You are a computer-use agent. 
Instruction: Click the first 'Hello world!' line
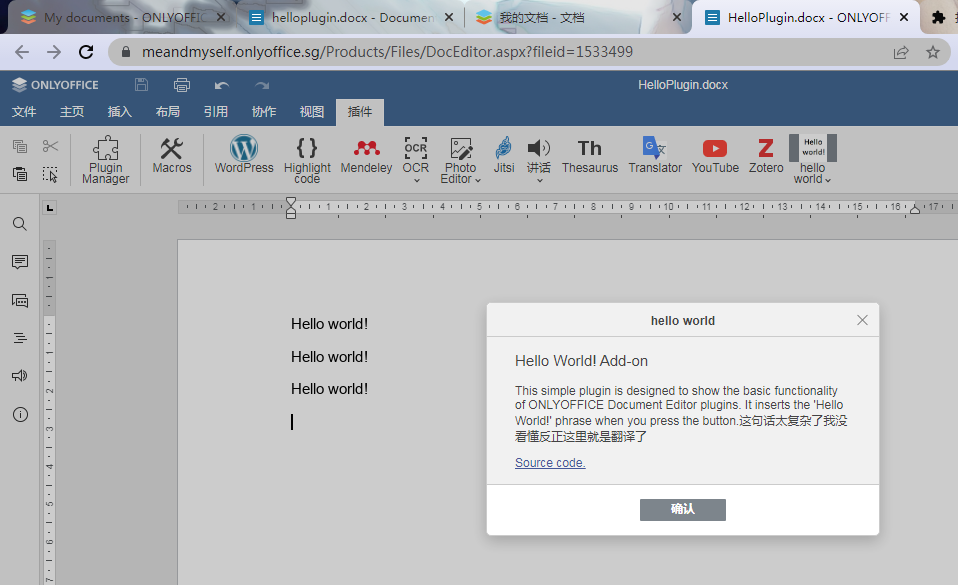(329, 324)
